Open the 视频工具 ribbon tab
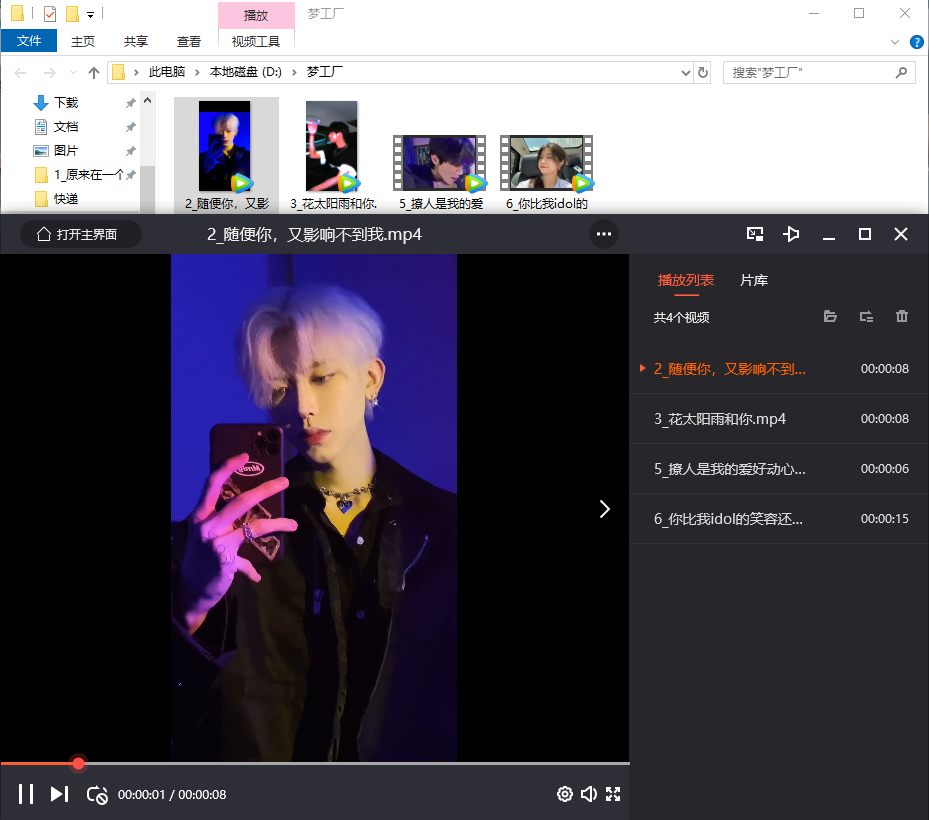The image size is (929, 820). coord(256,41)
